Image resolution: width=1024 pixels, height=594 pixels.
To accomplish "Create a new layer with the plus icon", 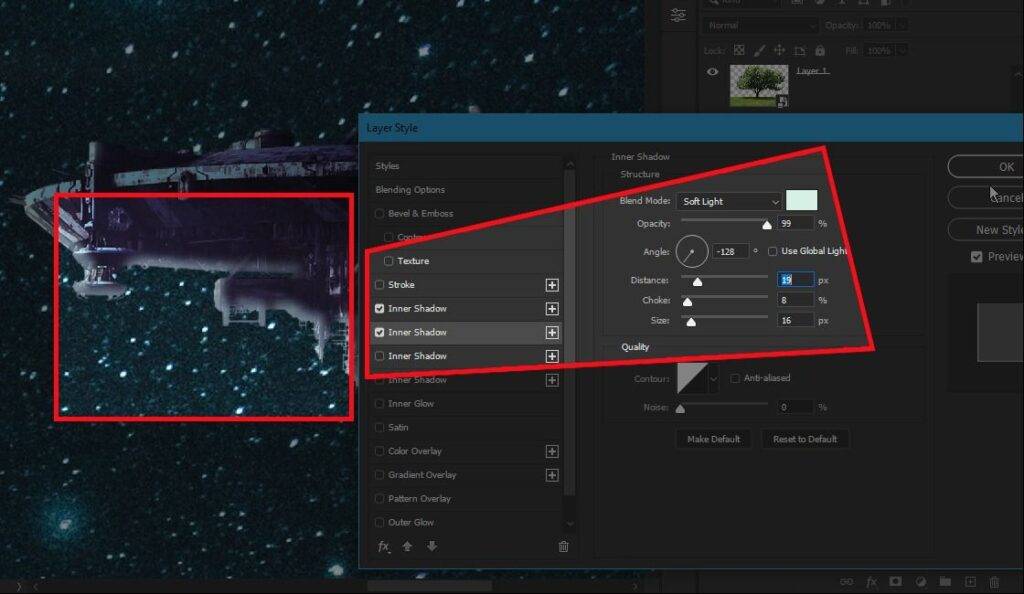I will pos(970,582).
